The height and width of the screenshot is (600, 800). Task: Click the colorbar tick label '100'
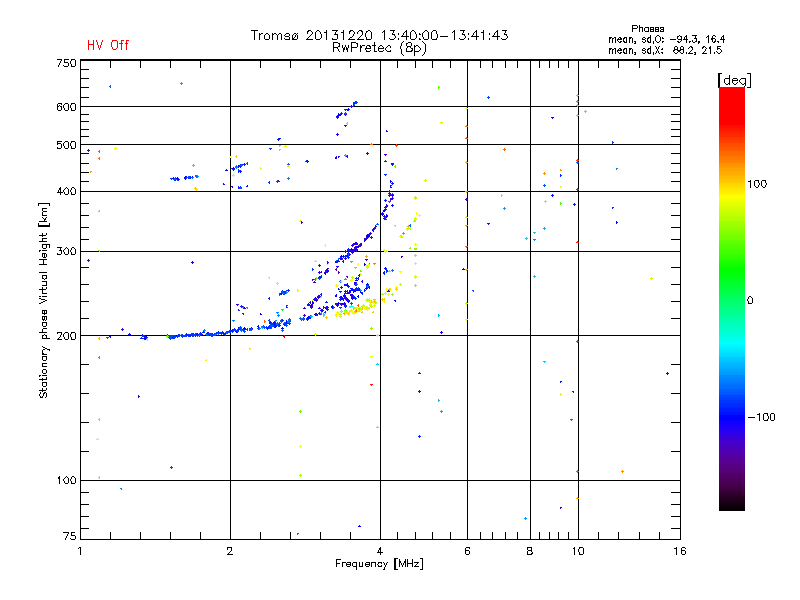pos(757,184)
